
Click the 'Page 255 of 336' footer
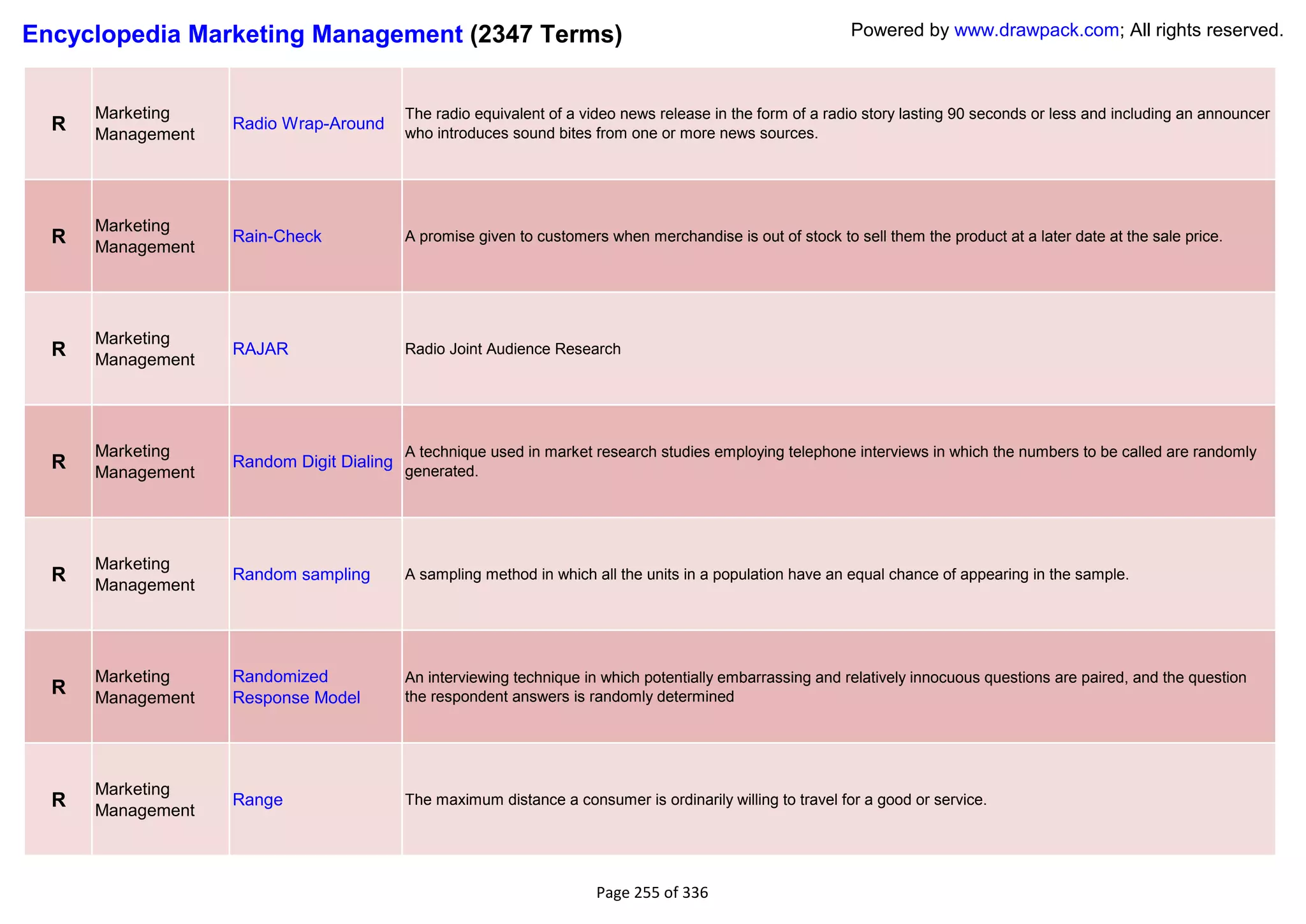(652, 893)
